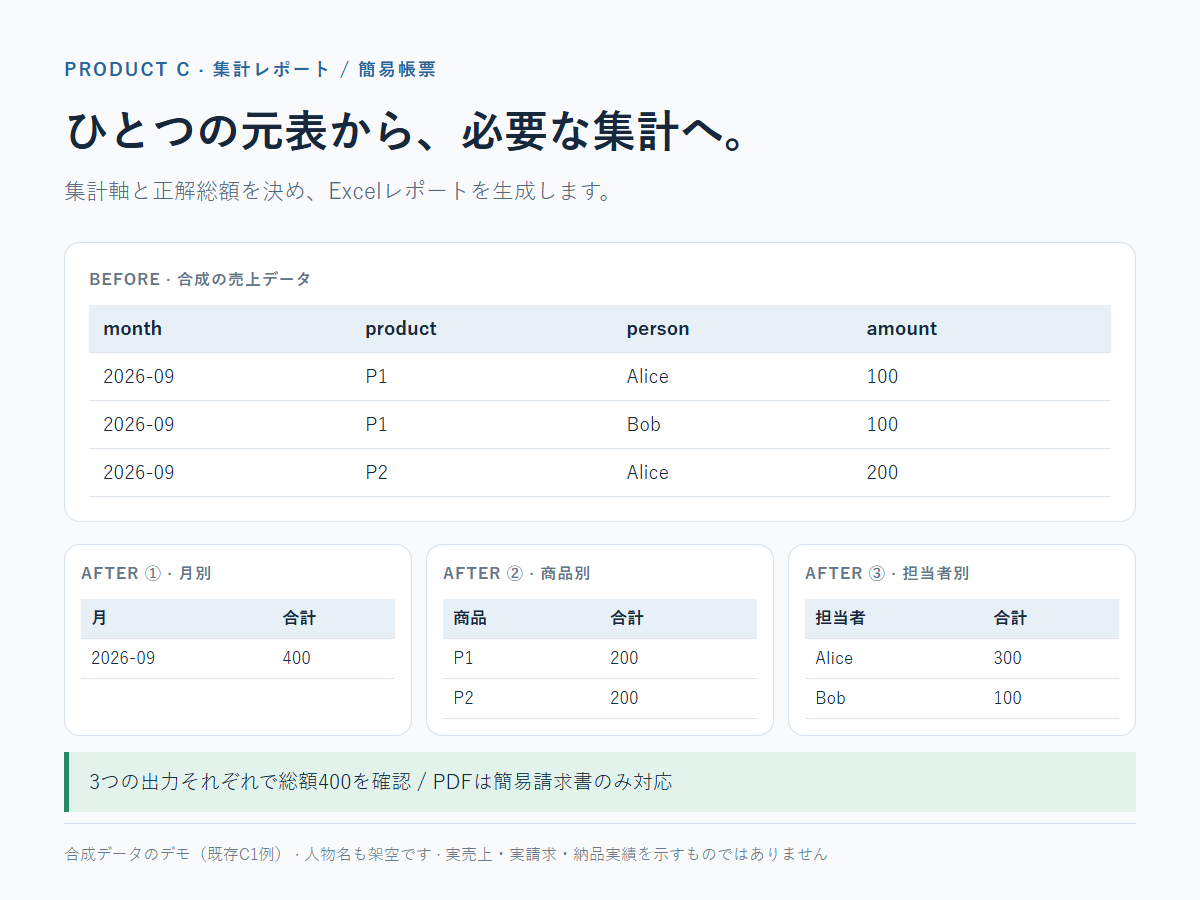Click 'Bob' in the BEFORE table
This screenshot has width=1200, height=900.
tap(643, 424)
